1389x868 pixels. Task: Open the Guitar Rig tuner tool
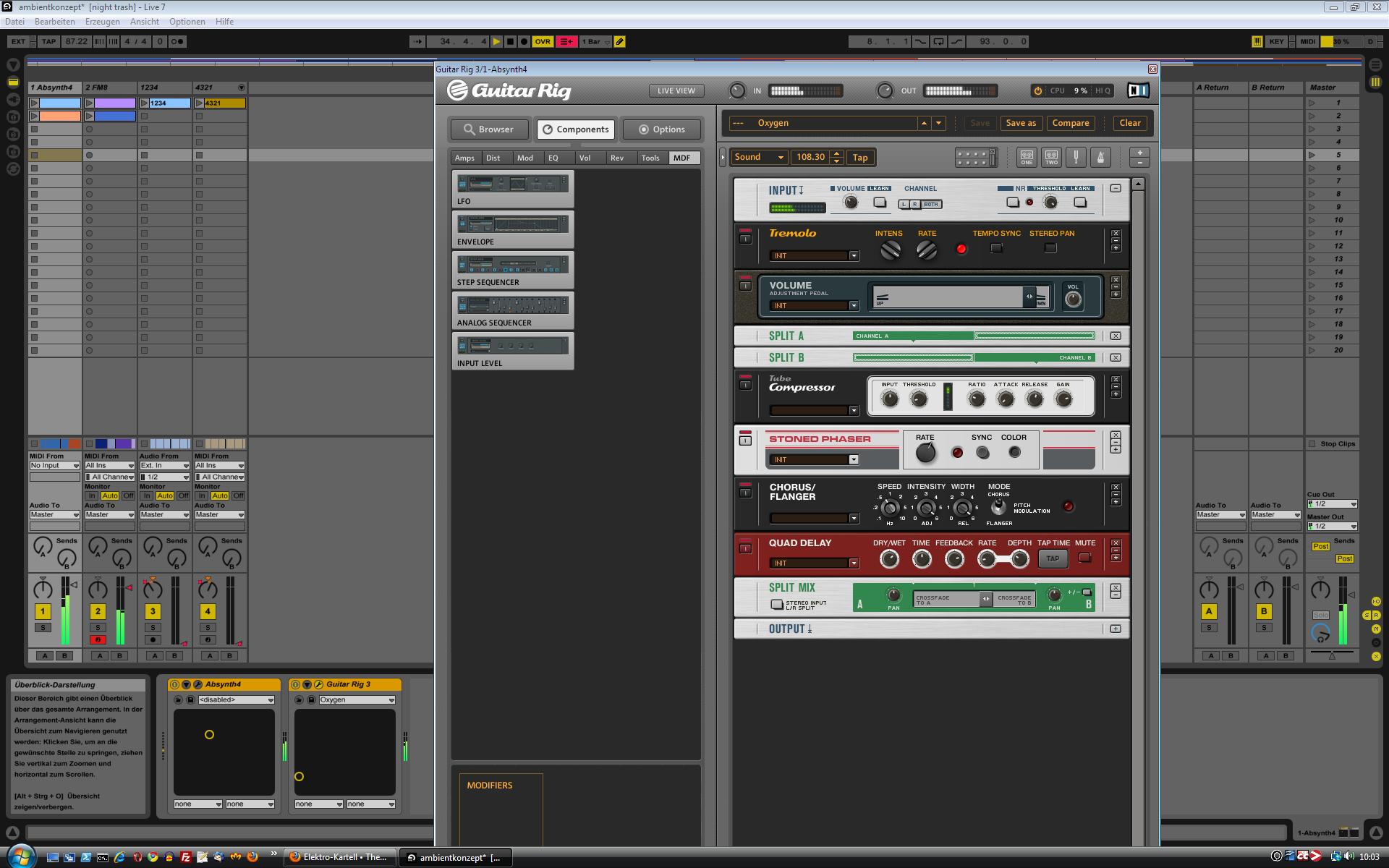click(1076, 157)
